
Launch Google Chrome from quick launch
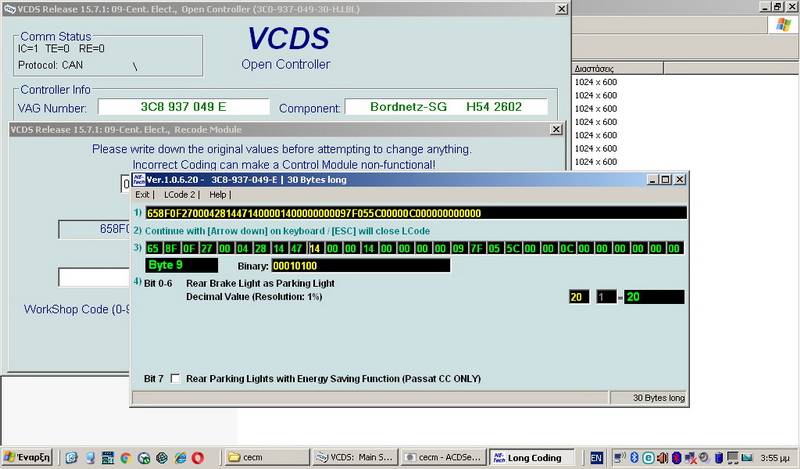coord(126,458)
